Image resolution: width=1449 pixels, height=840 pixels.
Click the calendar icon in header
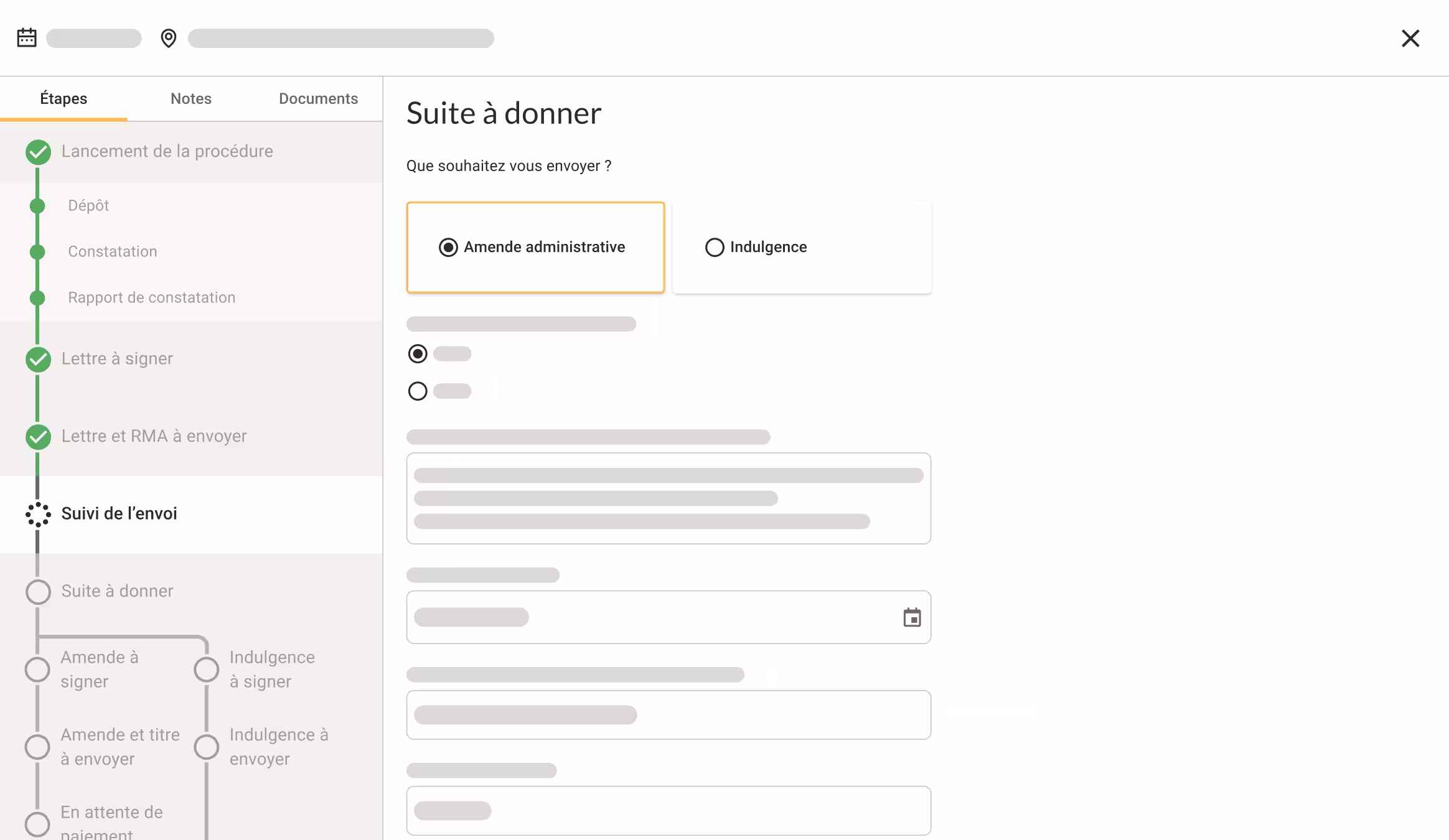click(27, 38)
